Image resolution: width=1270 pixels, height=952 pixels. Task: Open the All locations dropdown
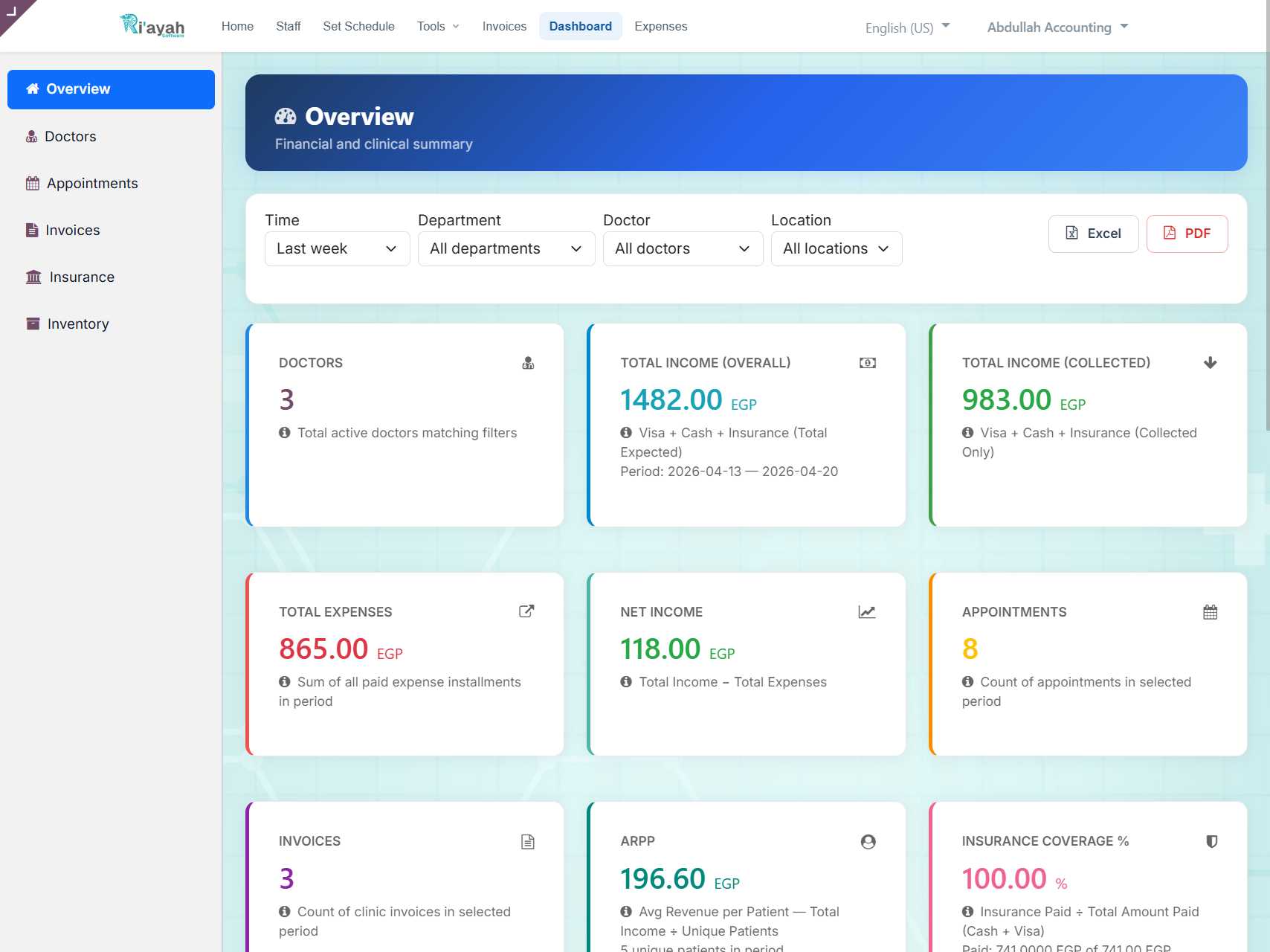pos(837,248)
